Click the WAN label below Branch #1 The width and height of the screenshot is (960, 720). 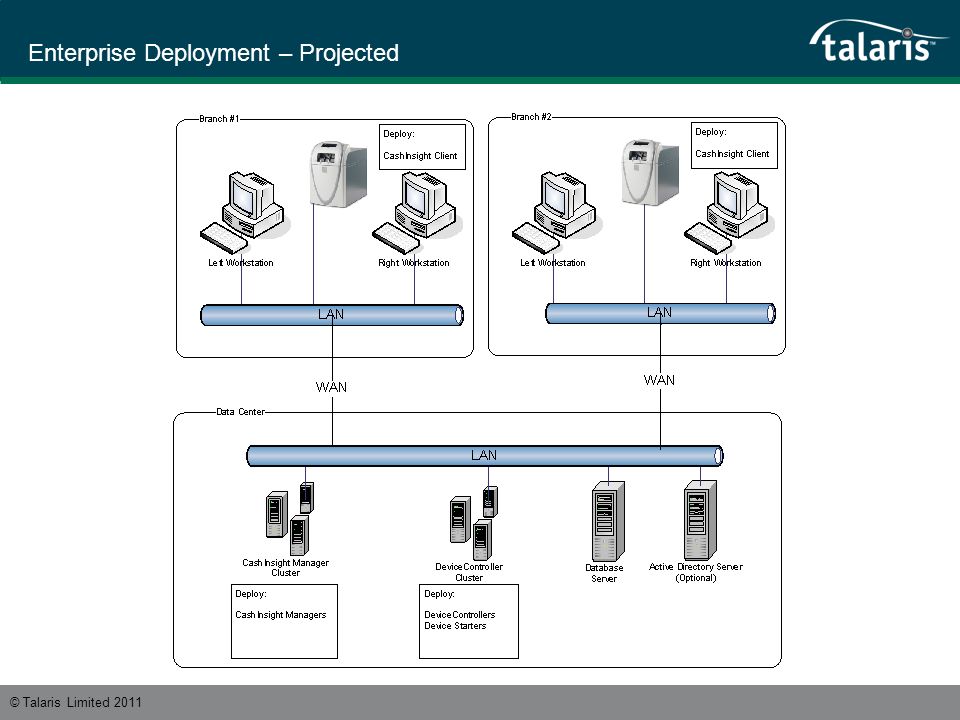tap(331, 387)
